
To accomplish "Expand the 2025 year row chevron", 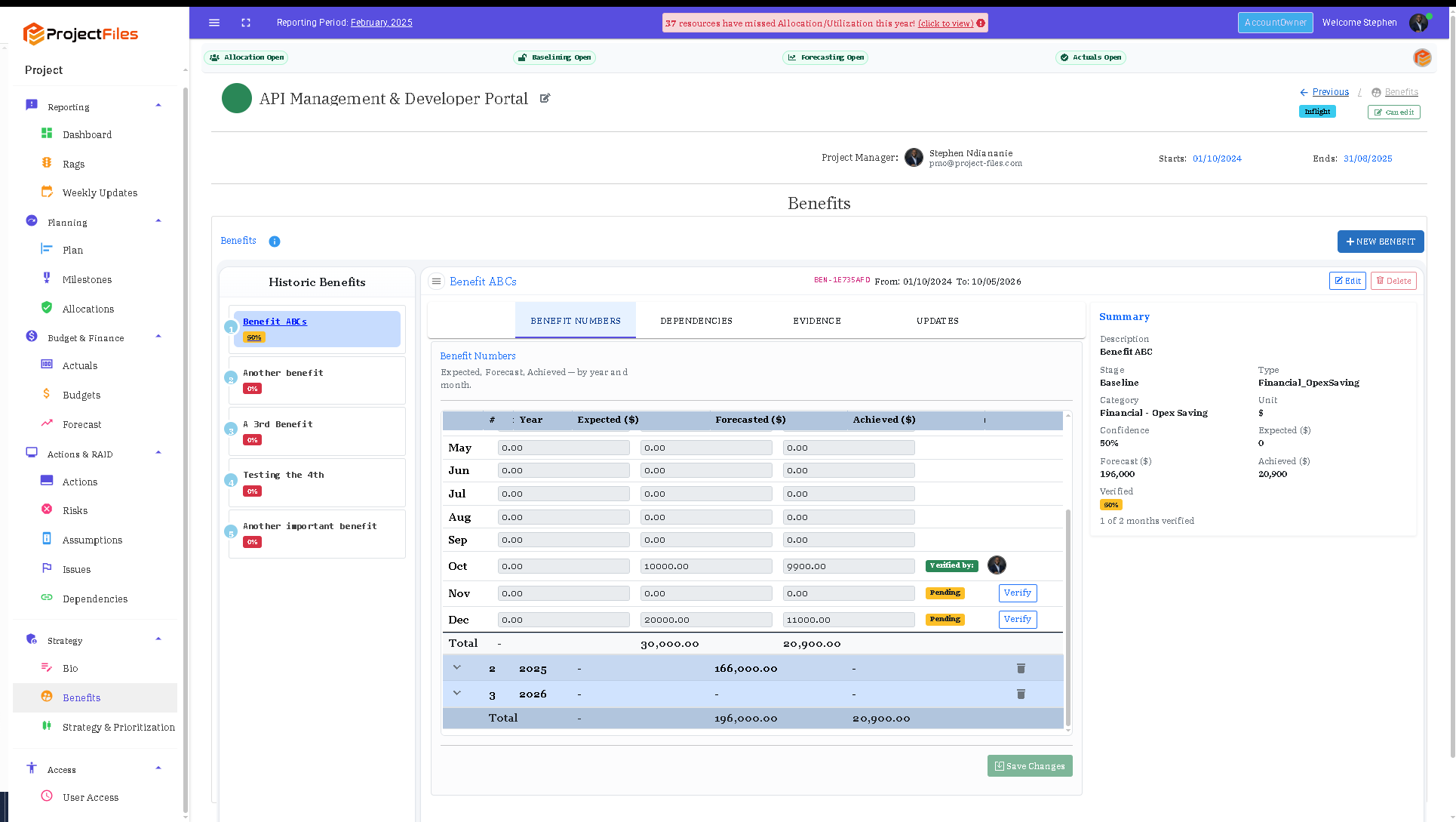I will pos(457,667).
